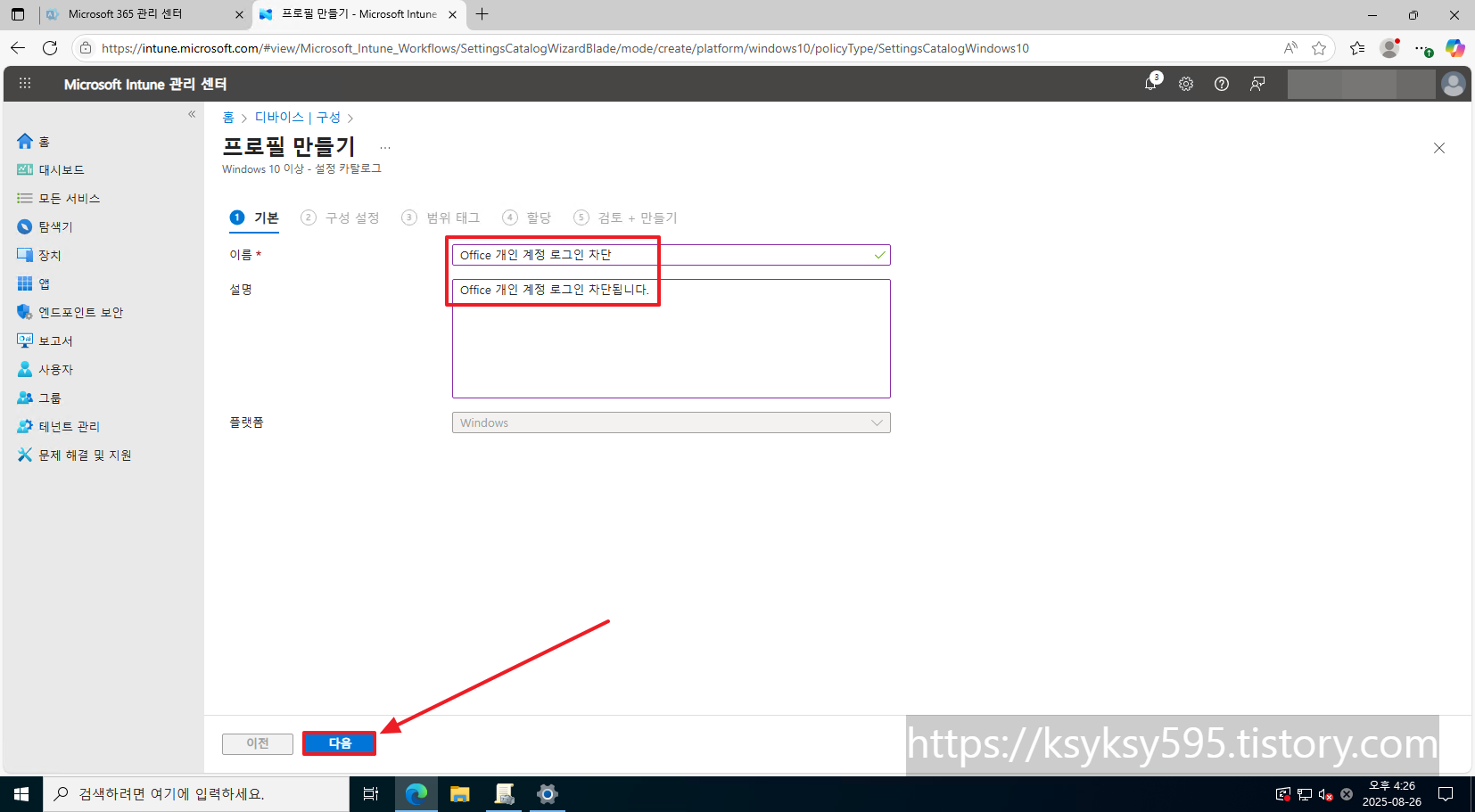Open the Edge settings and more menu

(x=1422, y=48)
